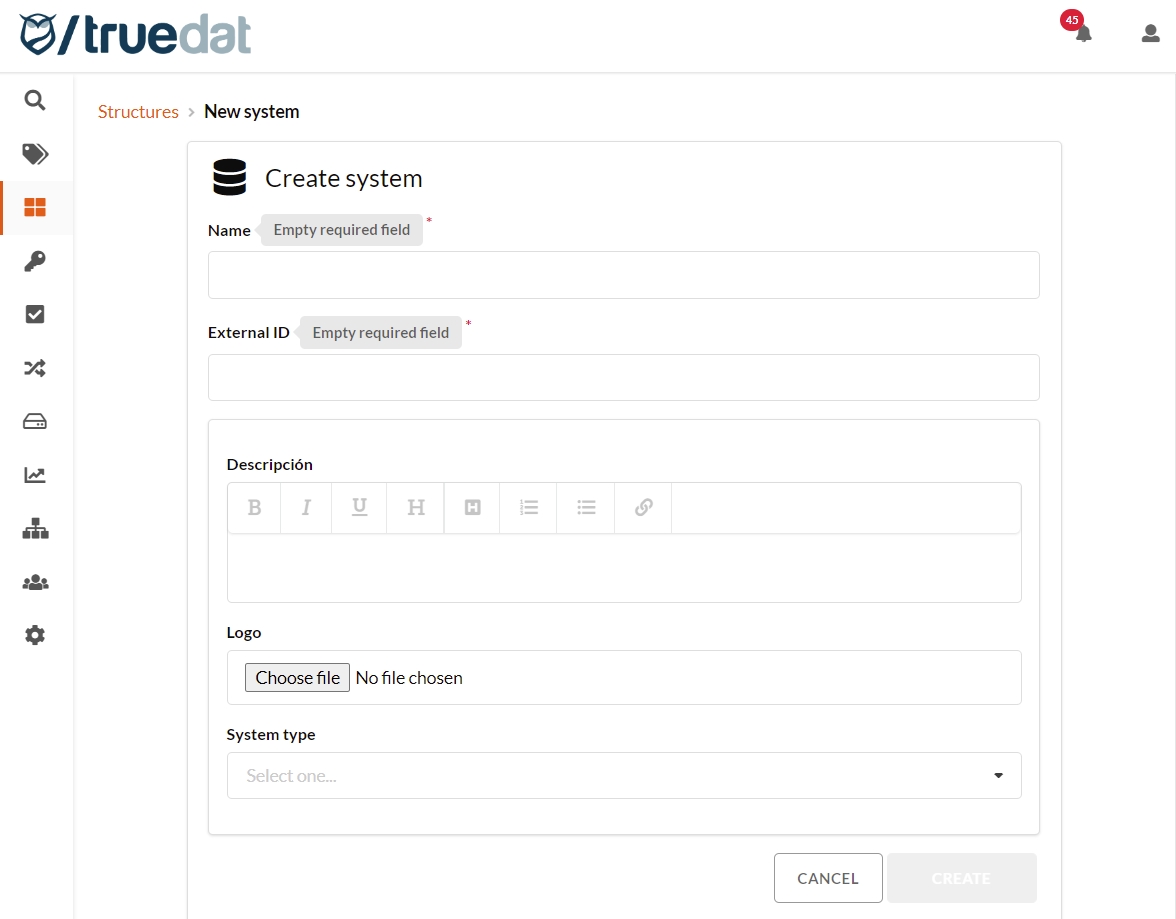
Task: Open the user account menu
Action: tap(1150, 33)
